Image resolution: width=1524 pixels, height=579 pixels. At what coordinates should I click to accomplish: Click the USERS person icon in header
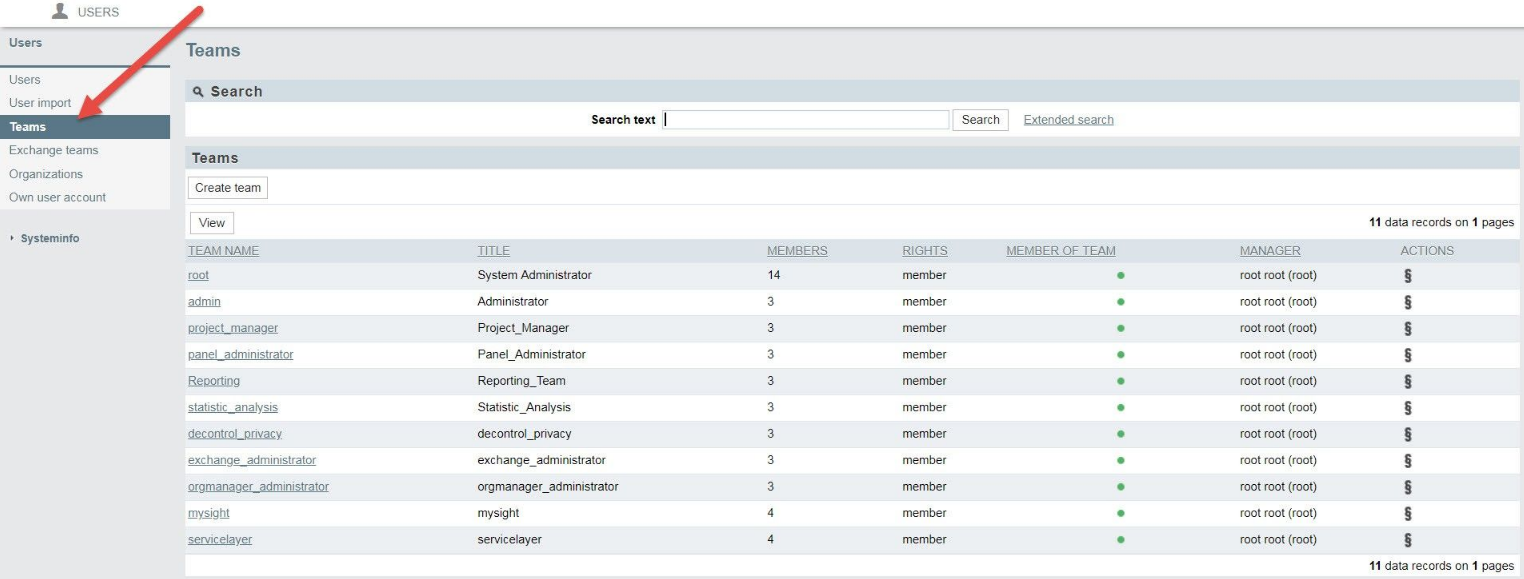tap(60, 11)
